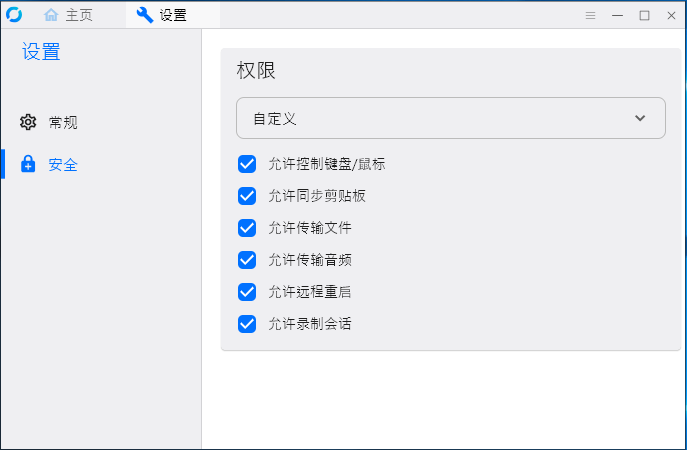Toggle 允许同步剪贴板 checkbox

coord(247,196)
